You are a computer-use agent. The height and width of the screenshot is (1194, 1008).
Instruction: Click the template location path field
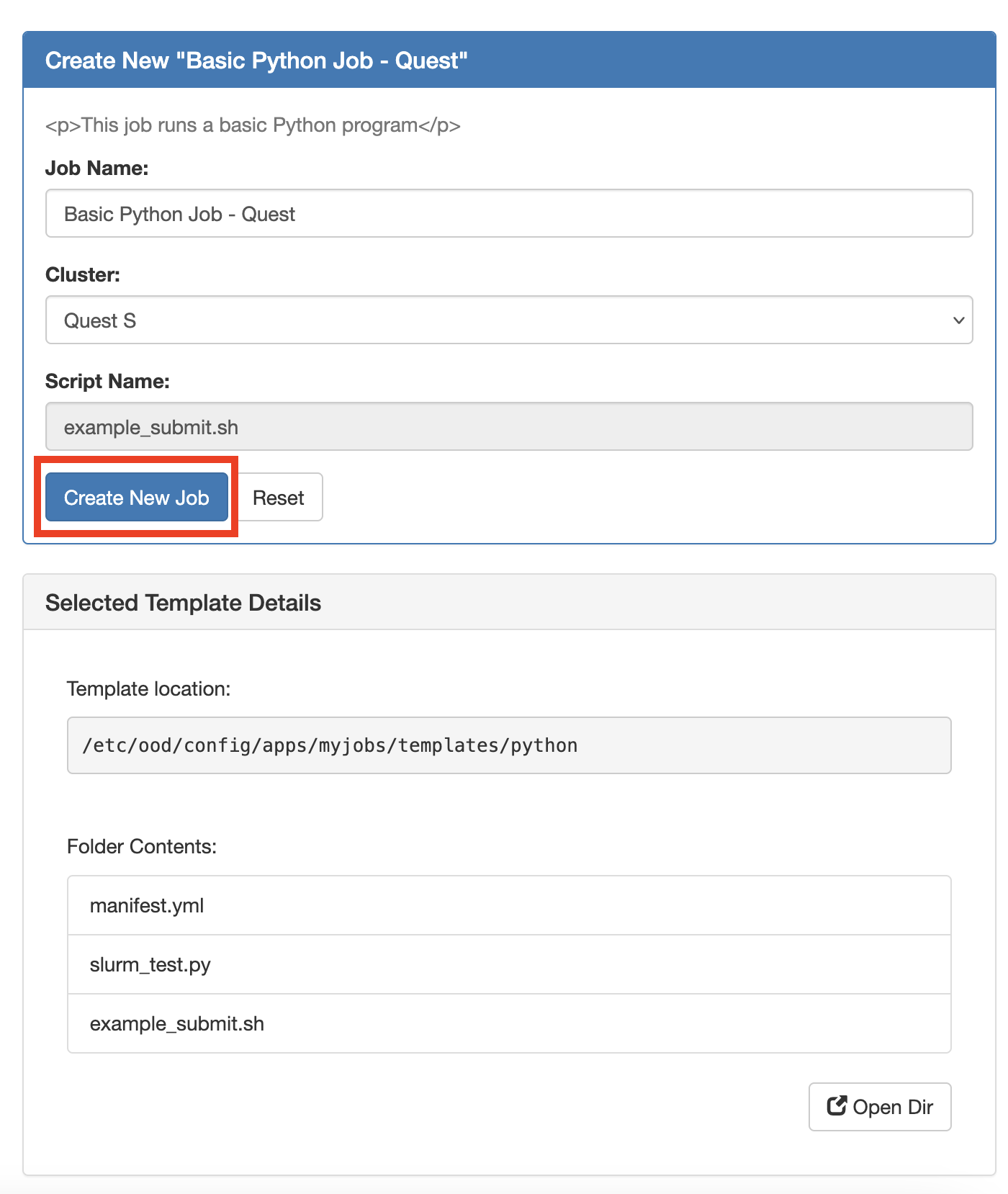(x=509, y=745)
